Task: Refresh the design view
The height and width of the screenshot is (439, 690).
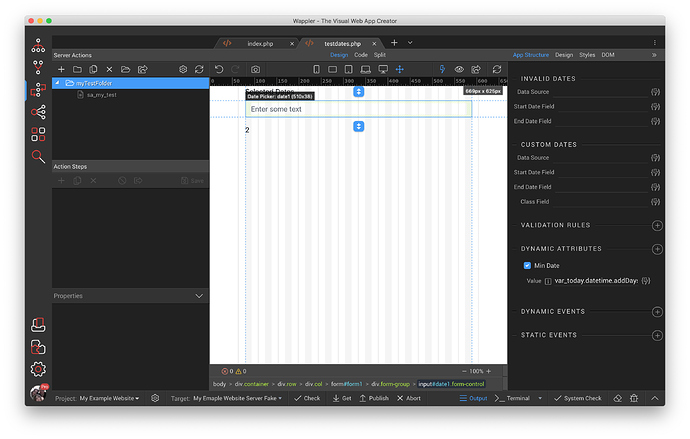Action: pos(497,69)
